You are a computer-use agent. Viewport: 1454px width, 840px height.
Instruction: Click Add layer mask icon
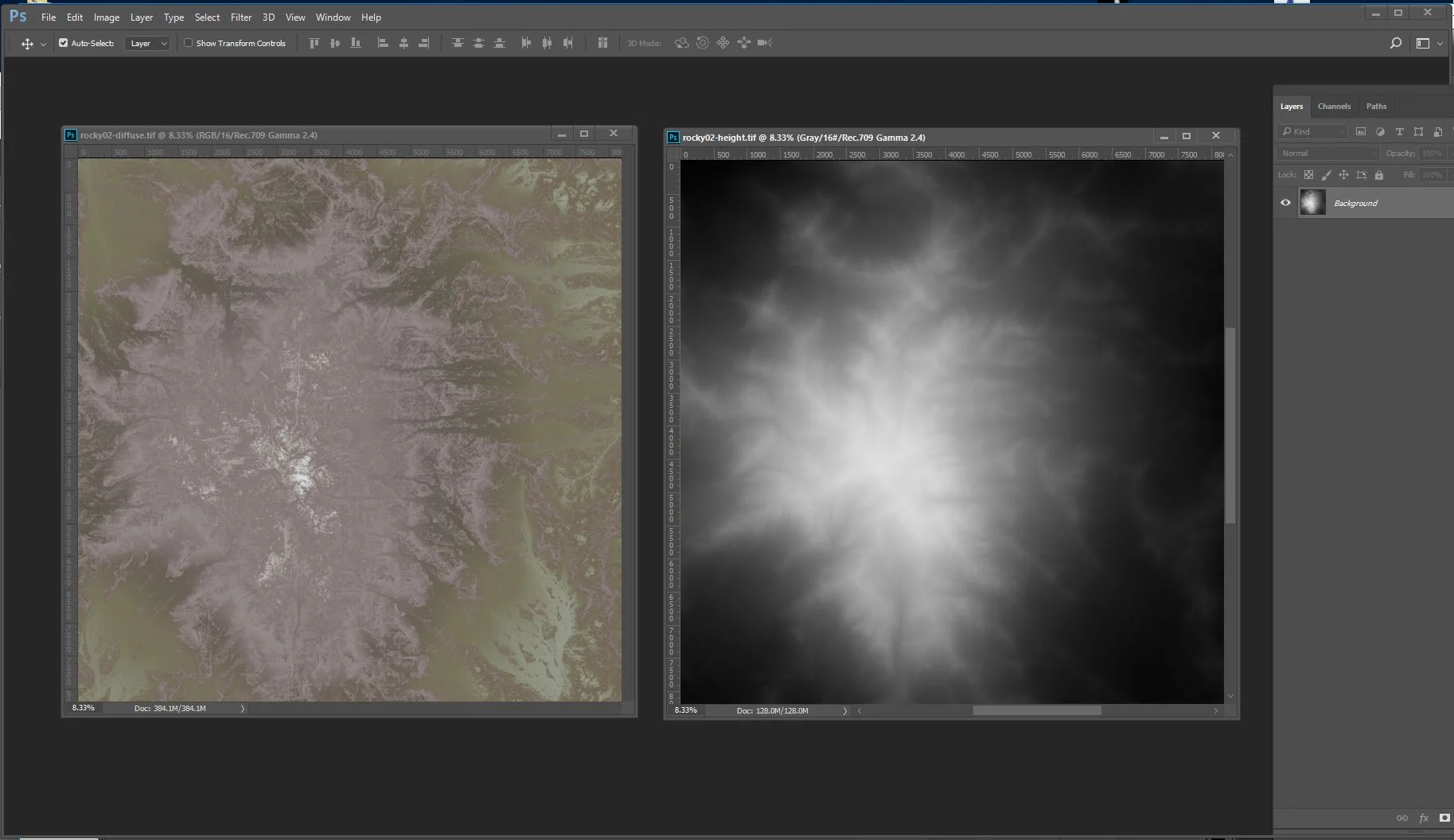tap(1444, 818)
